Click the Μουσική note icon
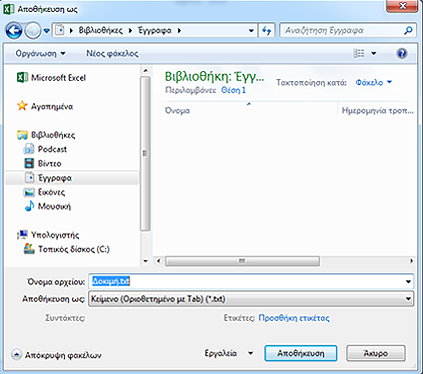423x374 pixels. coord(29,206)
